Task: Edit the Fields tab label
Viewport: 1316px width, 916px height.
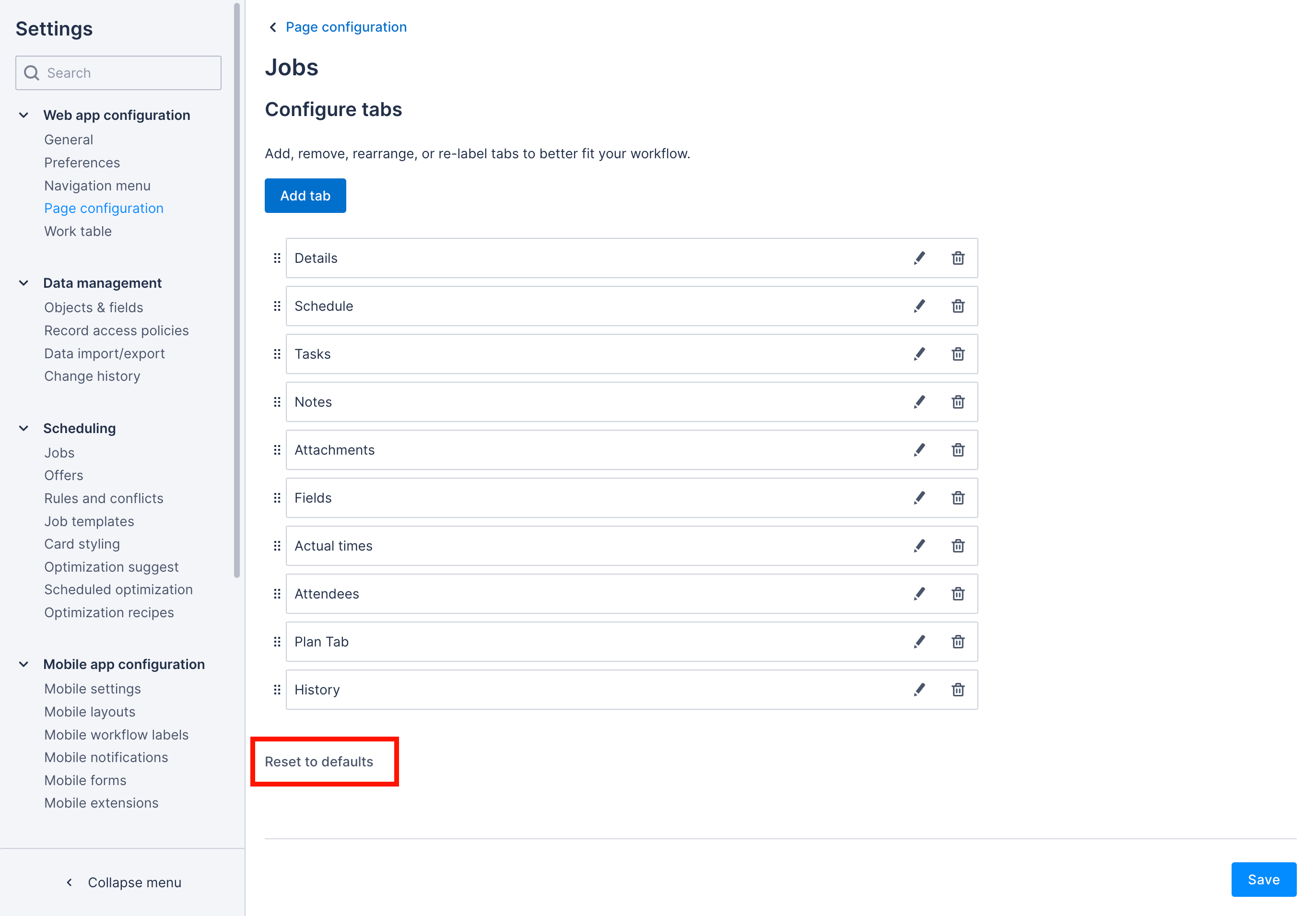Action: click(x=919, y=497)
